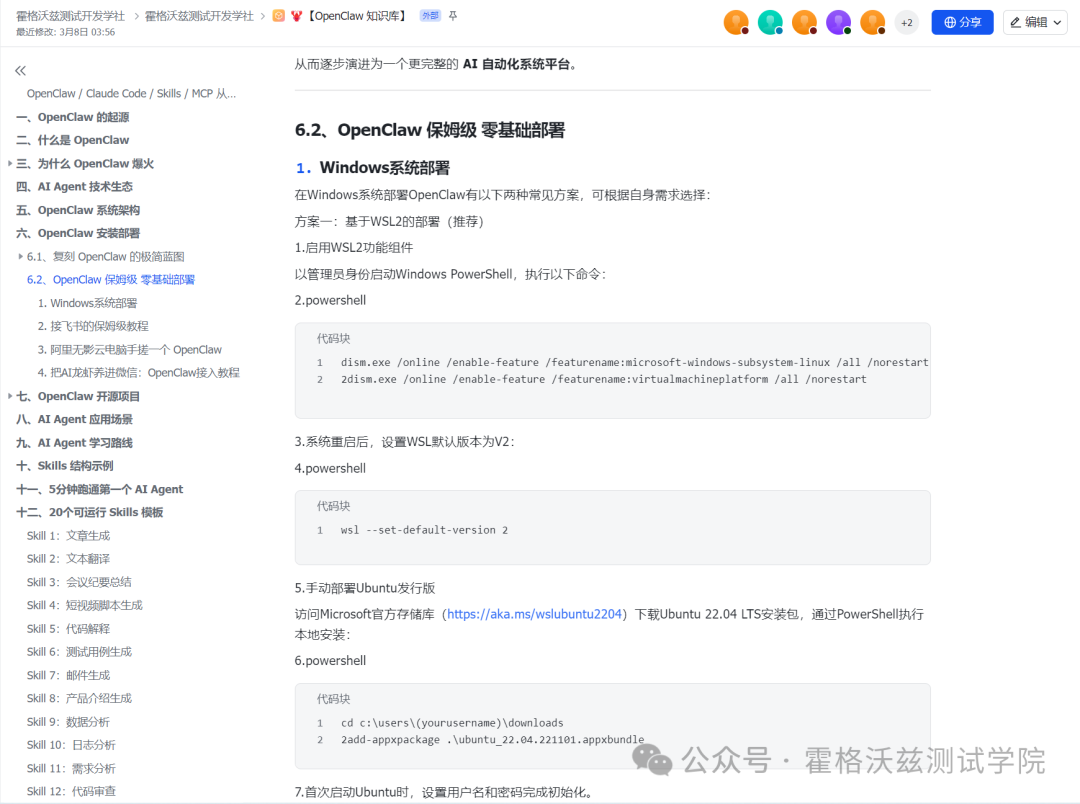Screen dimensions: 1080x804
Task: Click the Windows系统部署 heading in document
Action: click(x=385, y=167)
